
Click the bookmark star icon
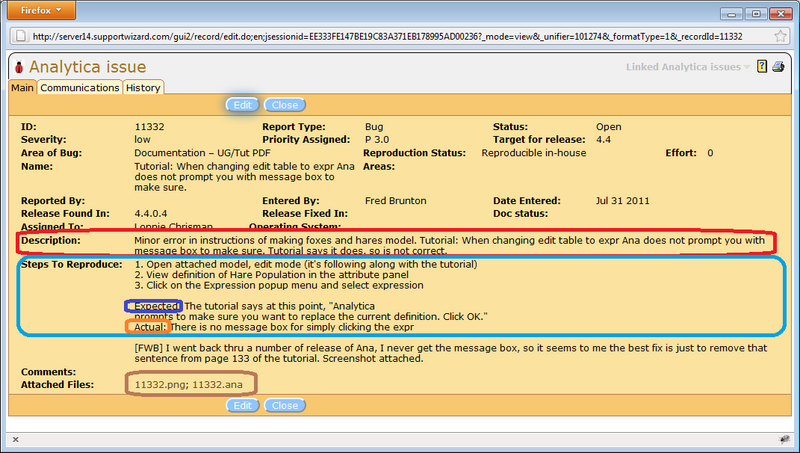[780, 36]
